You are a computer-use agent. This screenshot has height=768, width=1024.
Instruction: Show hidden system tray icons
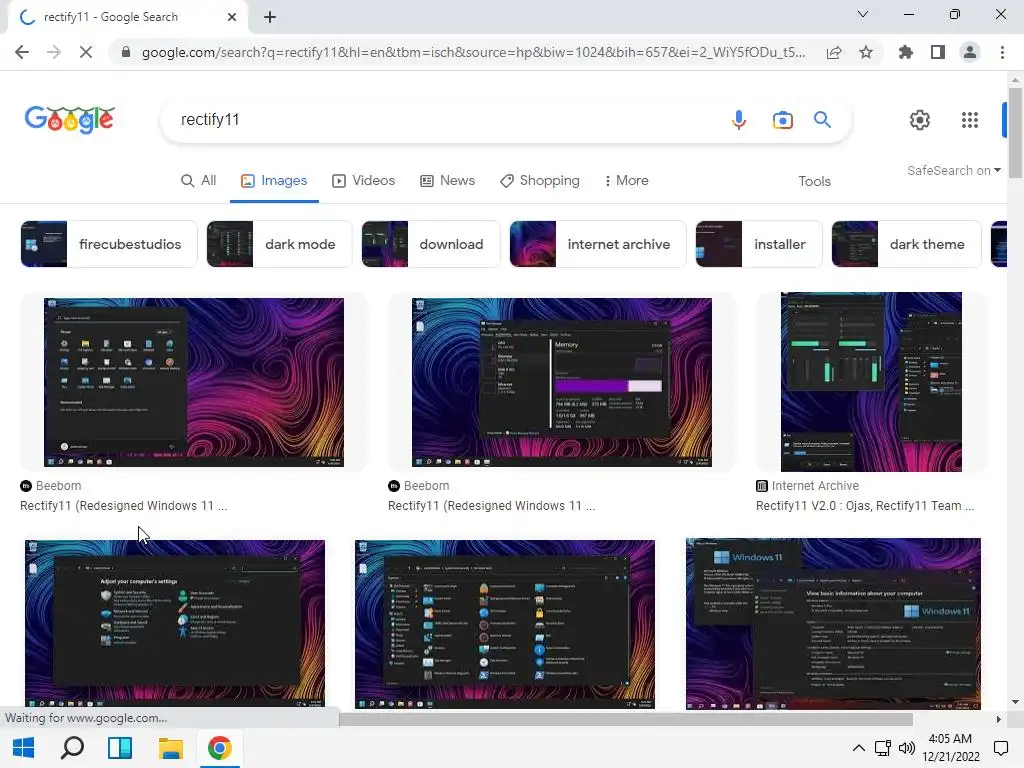859,748
